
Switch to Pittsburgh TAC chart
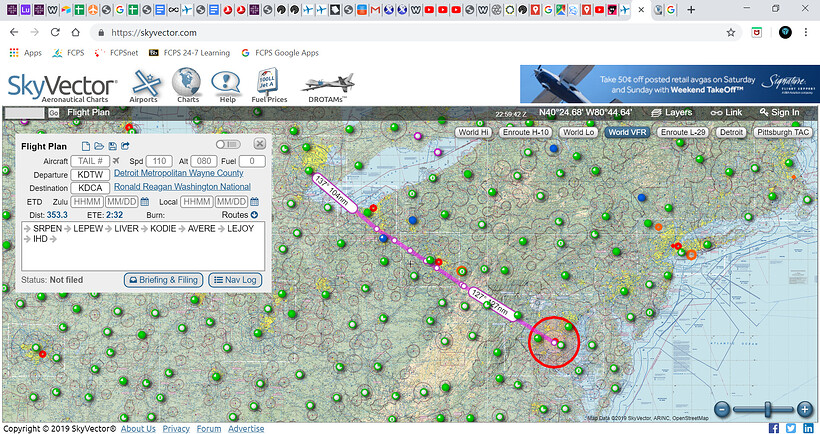click(x=783, y=132)
